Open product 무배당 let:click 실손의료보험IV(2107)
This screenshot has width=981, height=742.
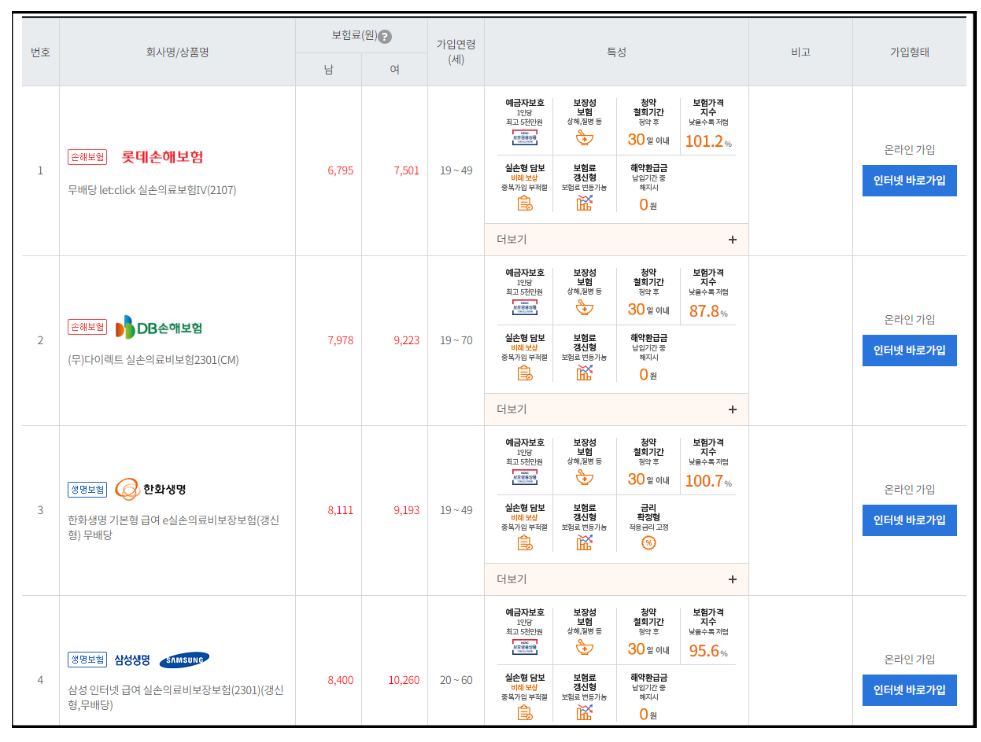coord(152,190)
